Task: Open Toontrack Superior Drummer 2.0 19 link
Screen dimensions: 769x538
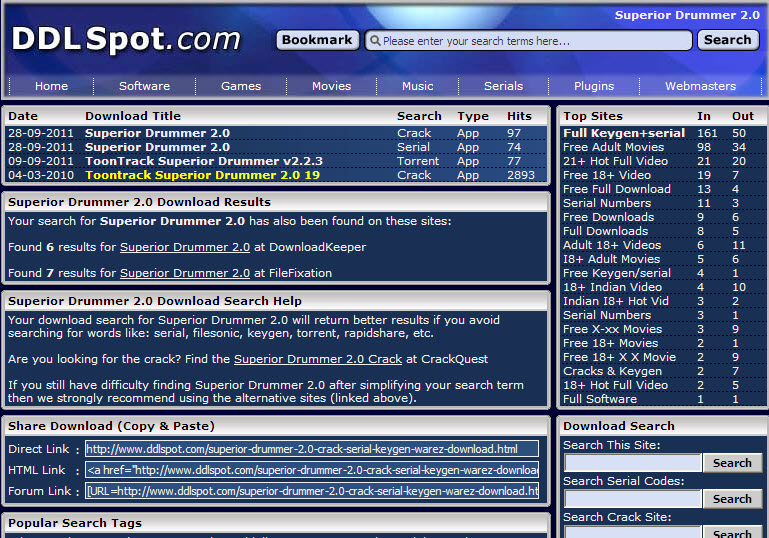Action: 203,175
